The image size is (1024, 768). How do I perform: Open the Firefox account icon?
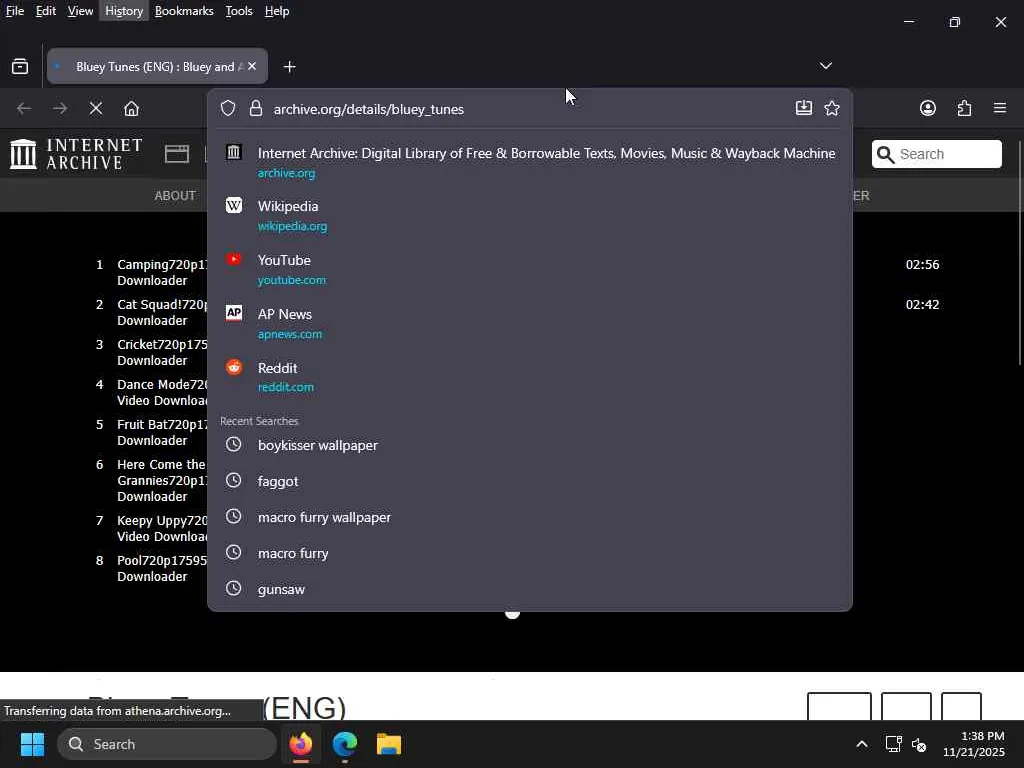click(x=928, y=108)
